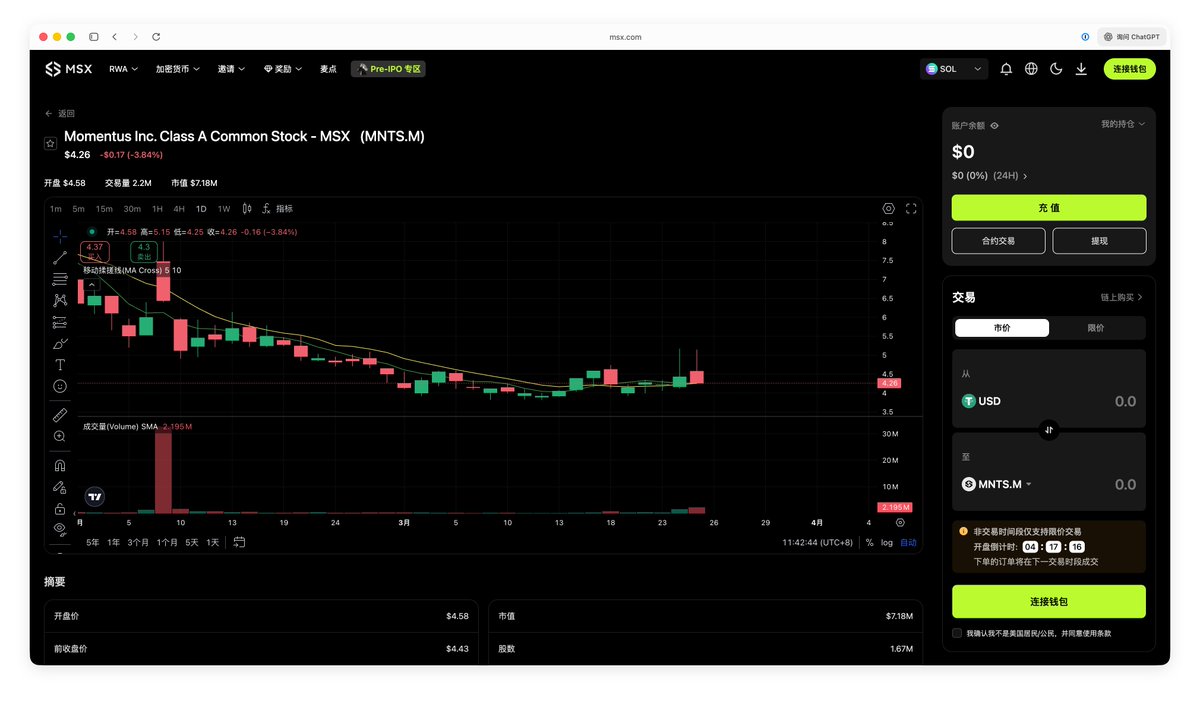1200x701 pixels.
Task: Activate the chart zoom-in tool
Action: coord(60,436)
